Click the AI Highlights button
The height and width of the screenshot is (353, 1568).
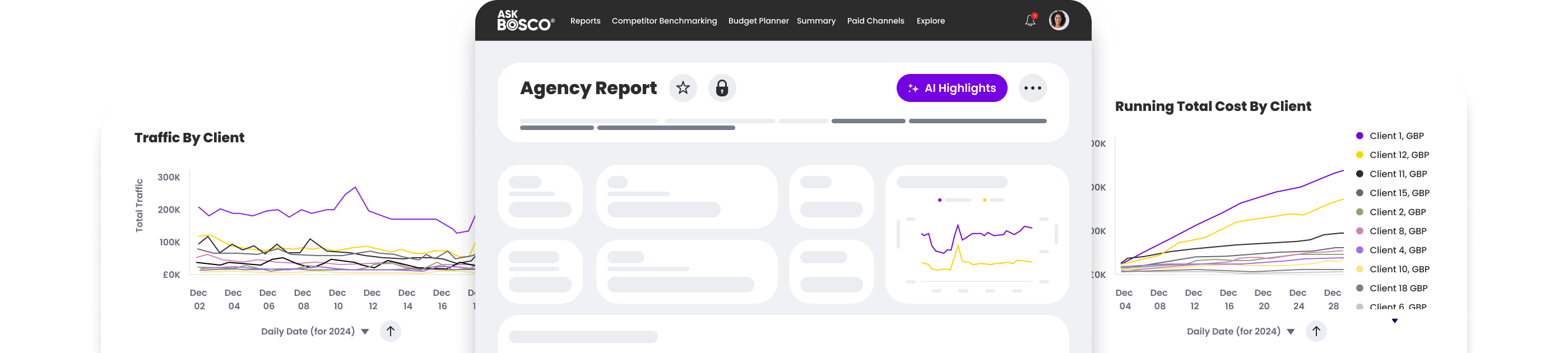952,89
